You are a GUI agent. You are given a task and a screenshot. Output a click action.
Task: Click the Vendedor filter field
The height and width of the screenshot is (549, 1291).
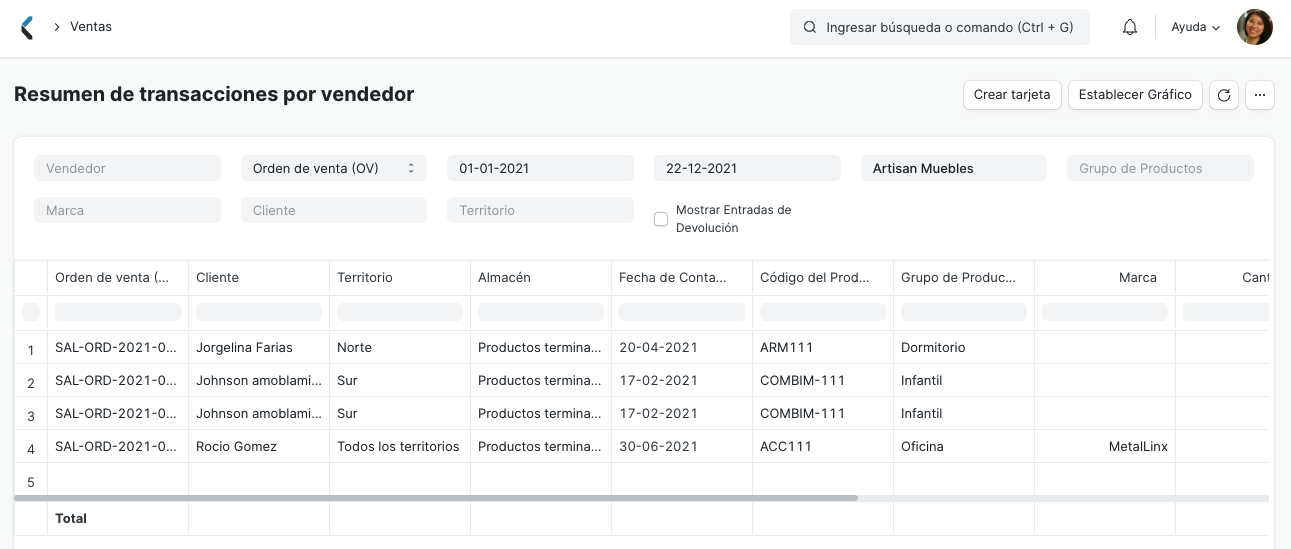(x=127, y=168)
